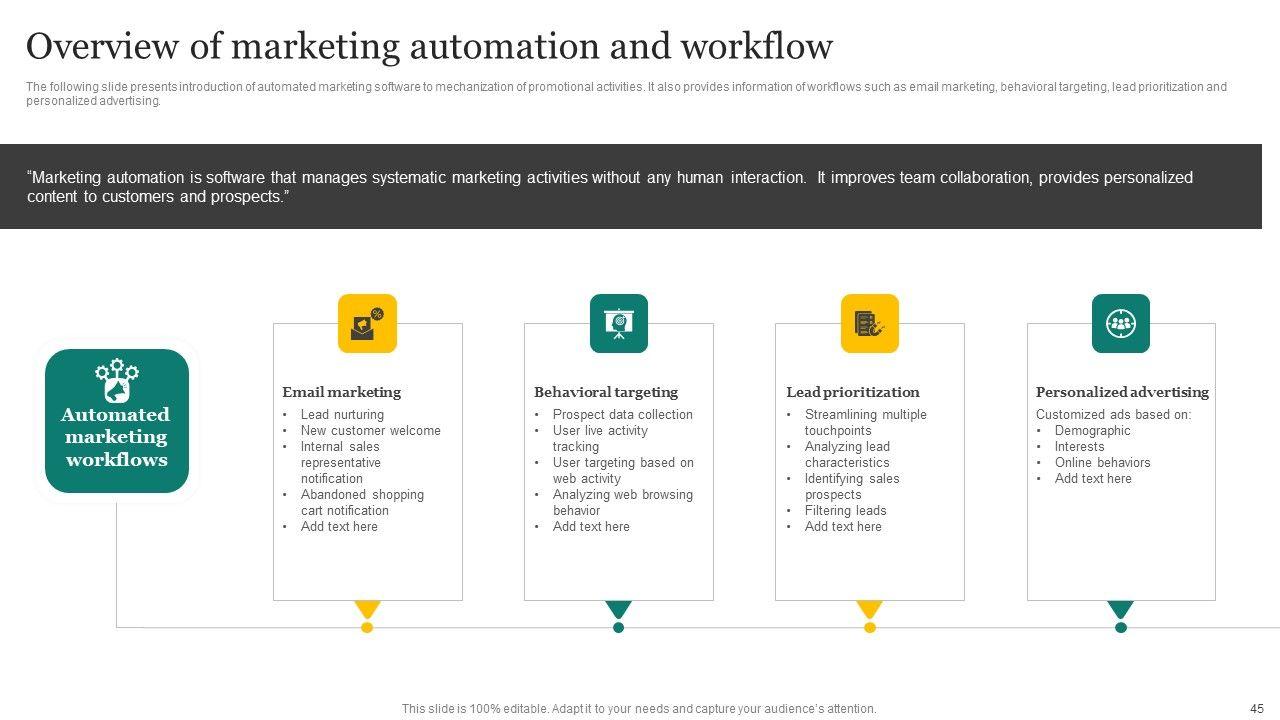The width and height of the screenshot is (1280, 720).
Task: Select the 'Online behaviors' bullet
Action: coord(1103,463)
